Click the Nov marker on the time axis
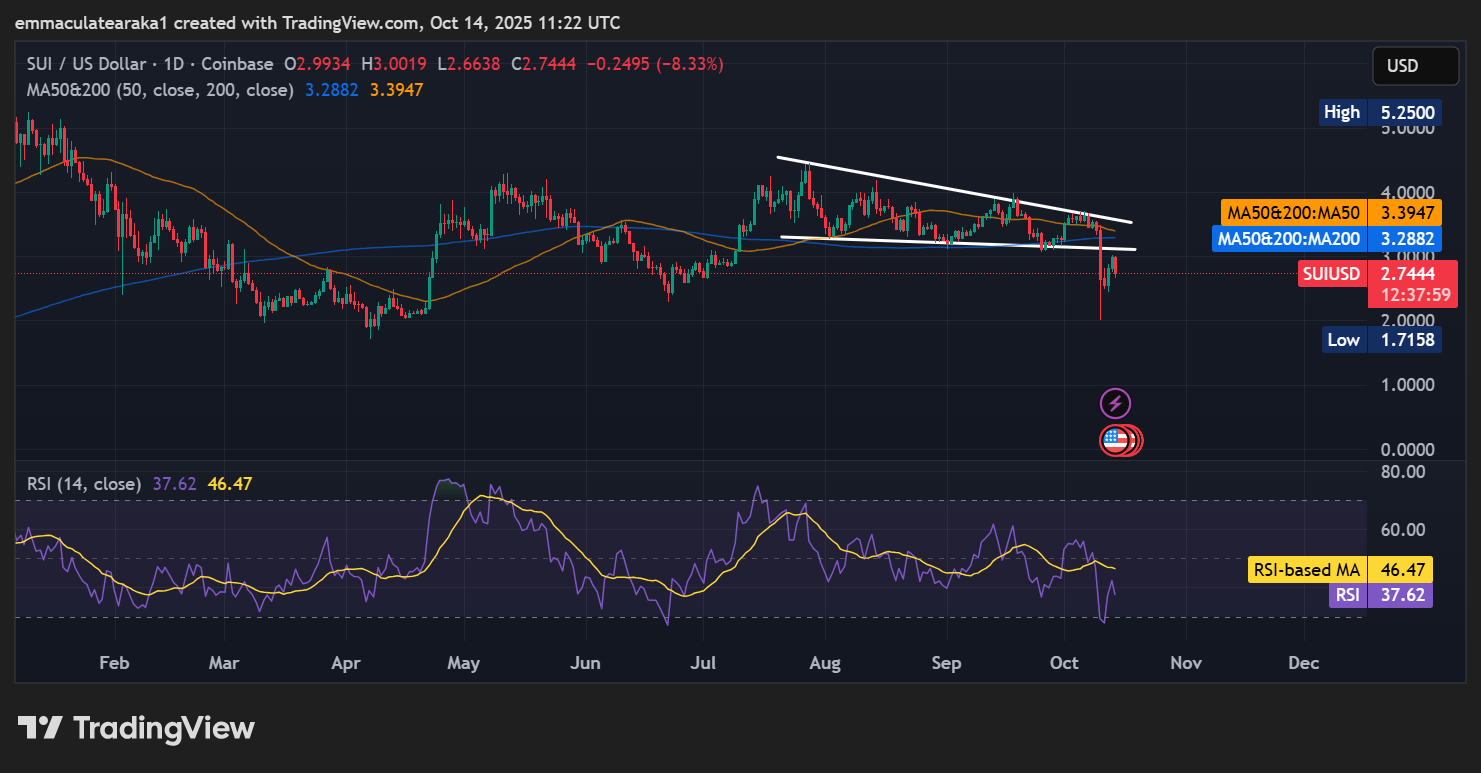The height and width of the screenshot is (773, 1481). pos(1185,663)
